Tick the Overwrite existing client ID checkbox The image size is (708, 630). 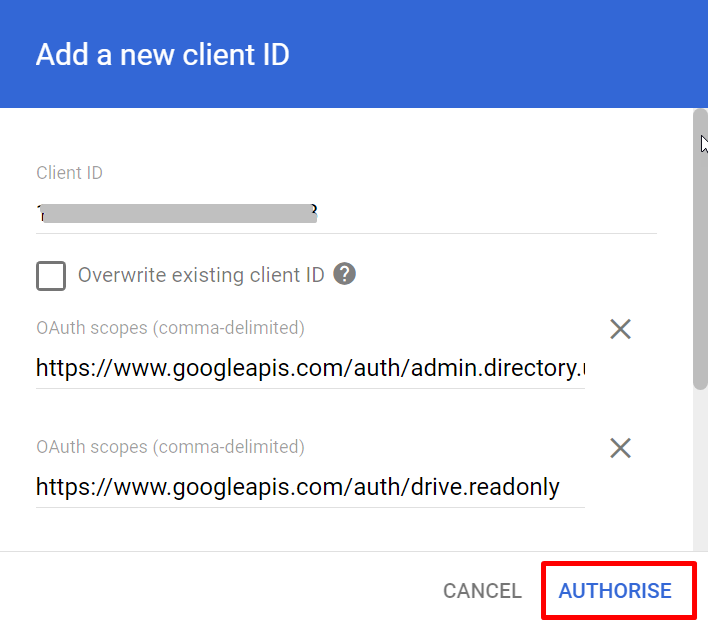[x=51, y=275]
